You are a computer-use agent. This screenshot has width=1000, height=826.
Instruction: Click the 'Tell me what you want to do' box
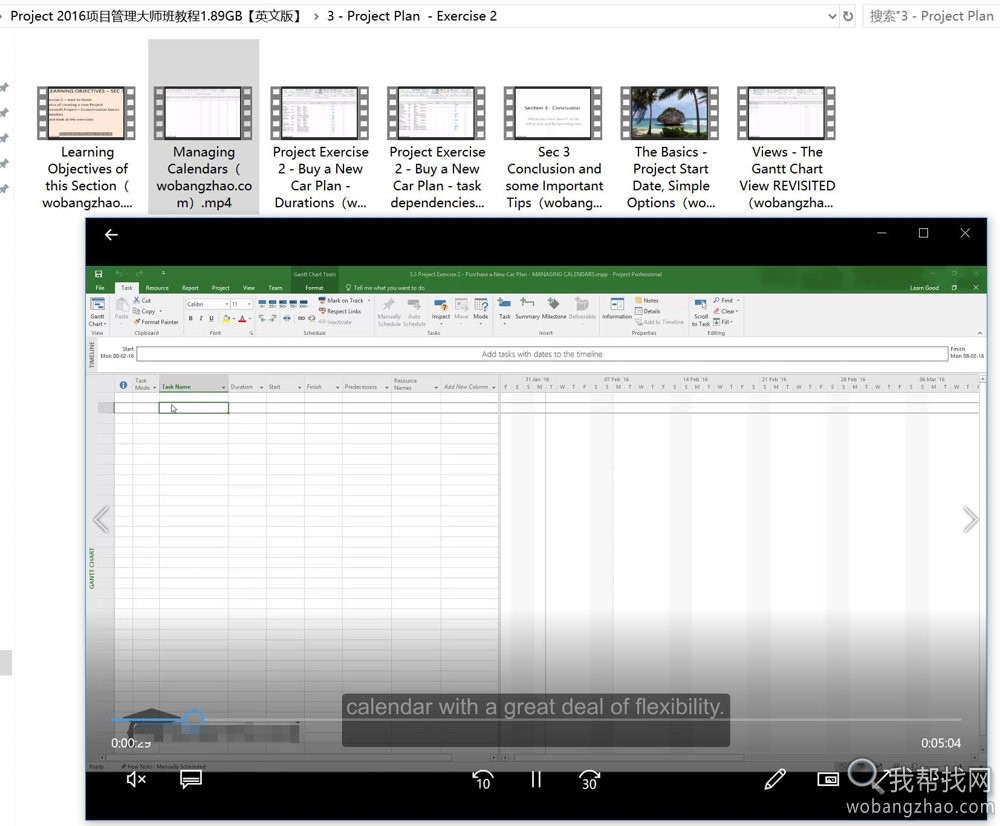(385, 288)
